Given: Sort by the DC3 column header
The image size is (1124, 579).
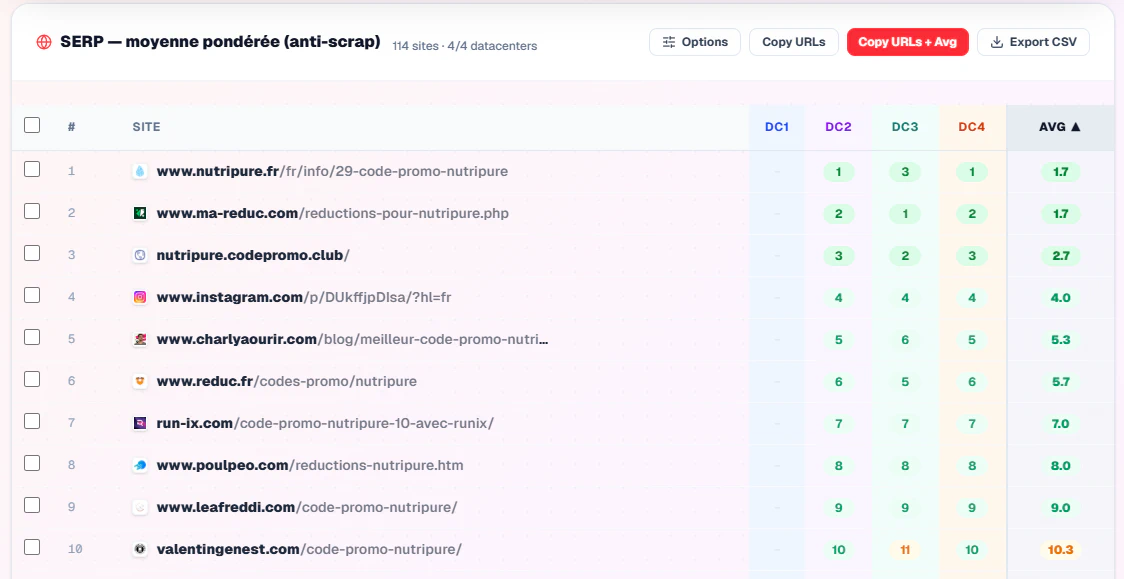Looking at the screenshot, I should point(905,127).
